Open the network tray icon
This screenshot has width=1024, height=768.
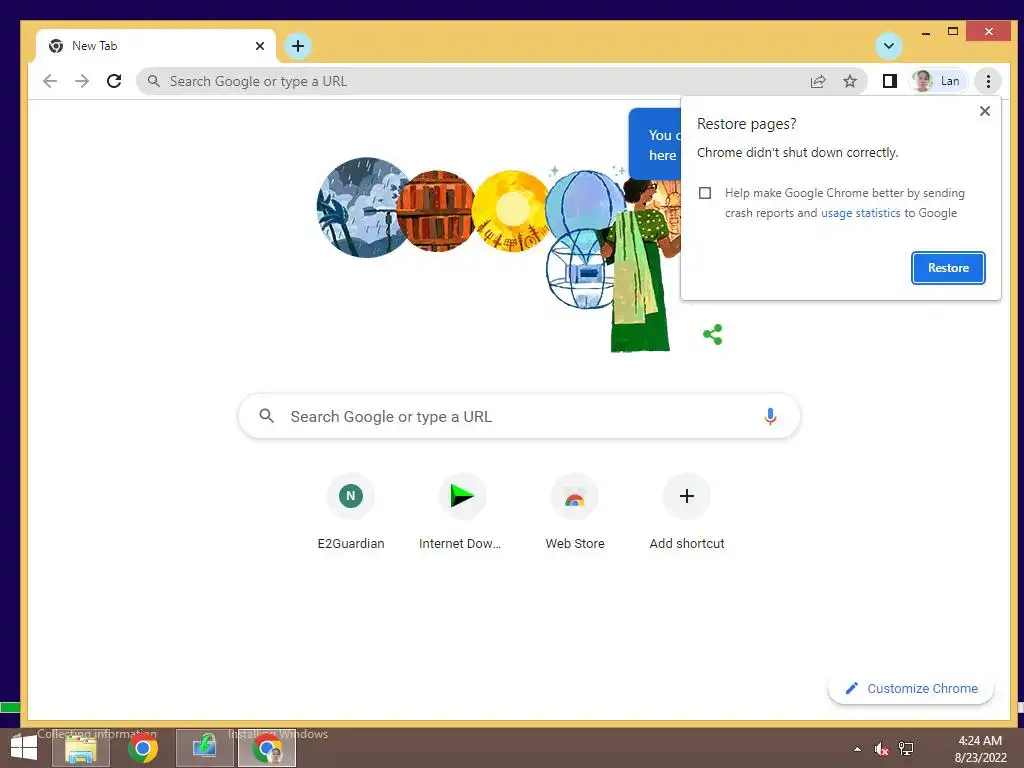pos(906,749)
